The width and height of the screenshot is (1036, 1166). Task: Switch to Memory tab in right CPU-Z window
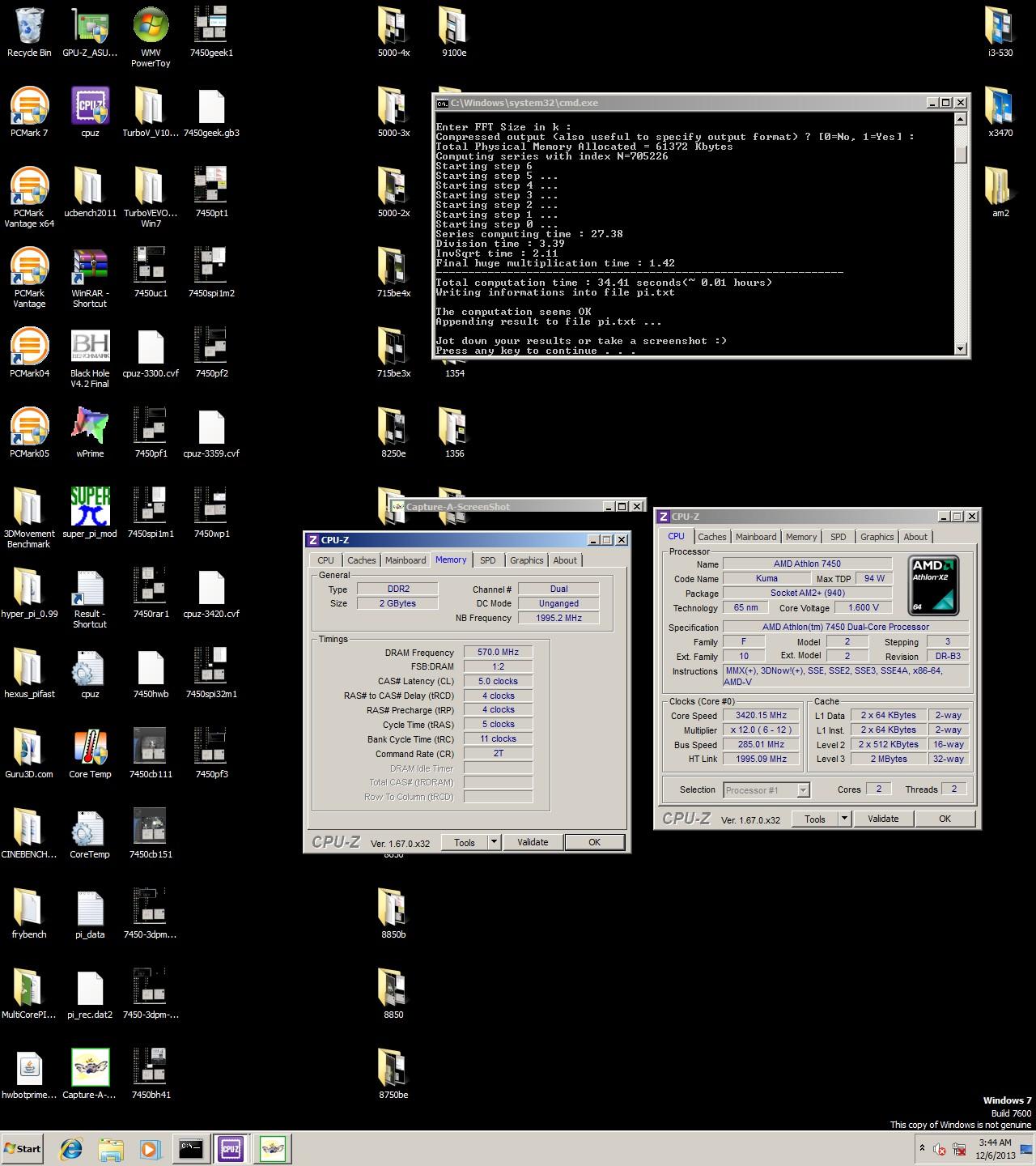(x=801, y=537)
